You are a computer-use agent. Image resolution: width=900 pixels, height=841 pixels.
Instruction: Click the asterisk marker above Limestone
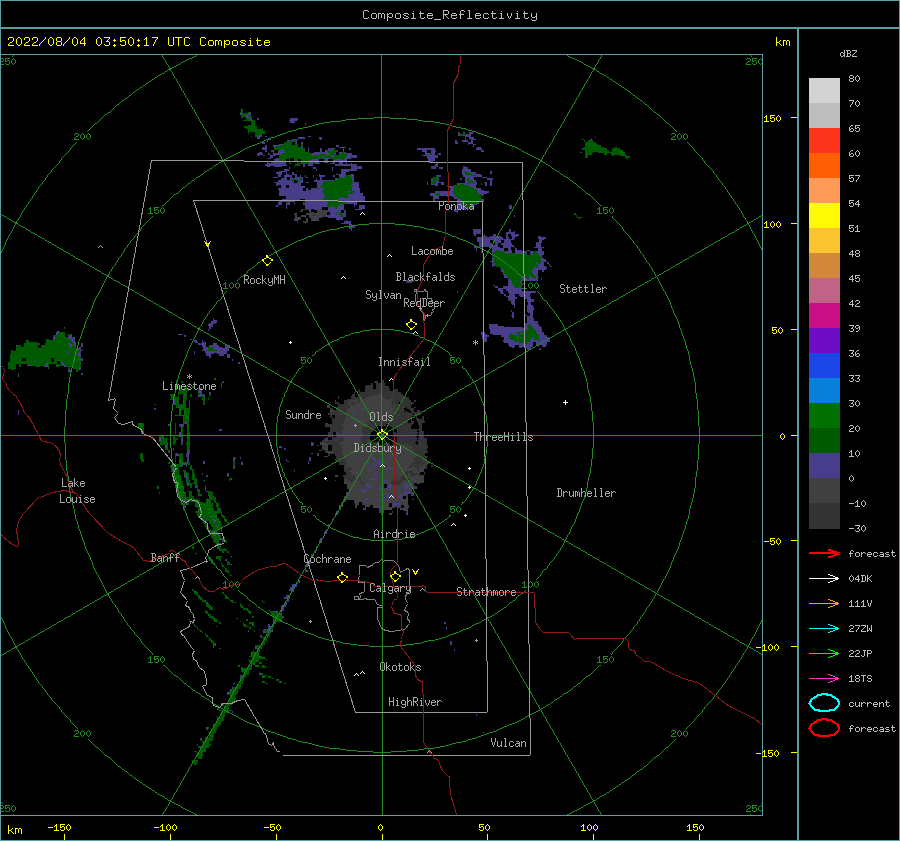point(189,377)
